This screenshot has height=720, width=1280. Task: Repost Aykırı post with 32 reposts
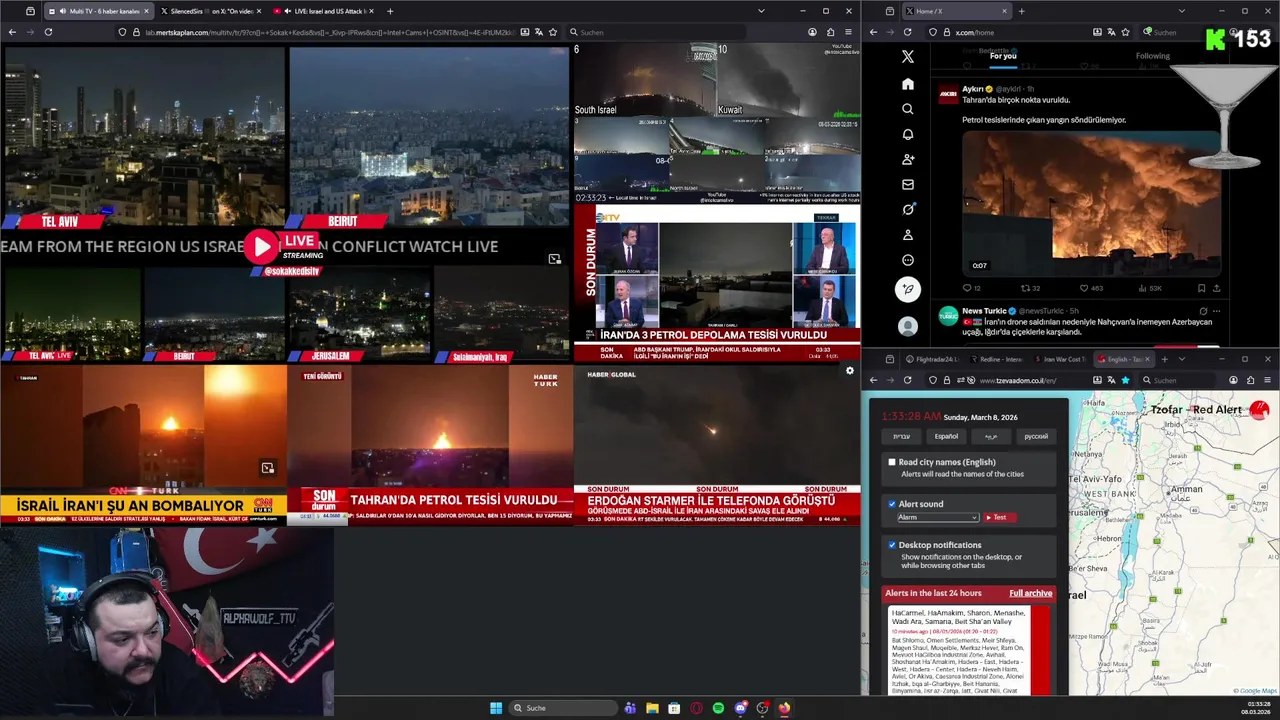pos(1031,288)
